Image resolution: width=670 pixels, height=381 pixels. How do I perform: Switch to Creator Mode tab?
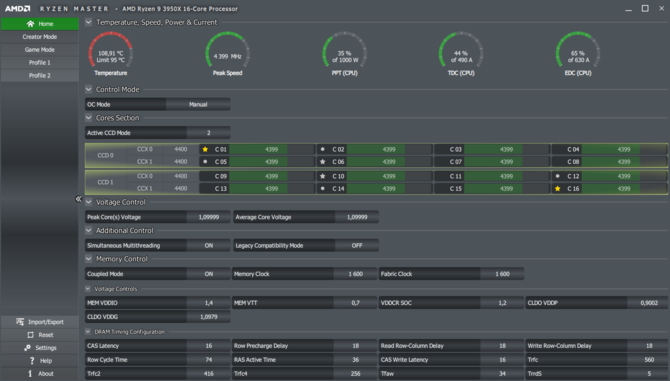[40, 37]
